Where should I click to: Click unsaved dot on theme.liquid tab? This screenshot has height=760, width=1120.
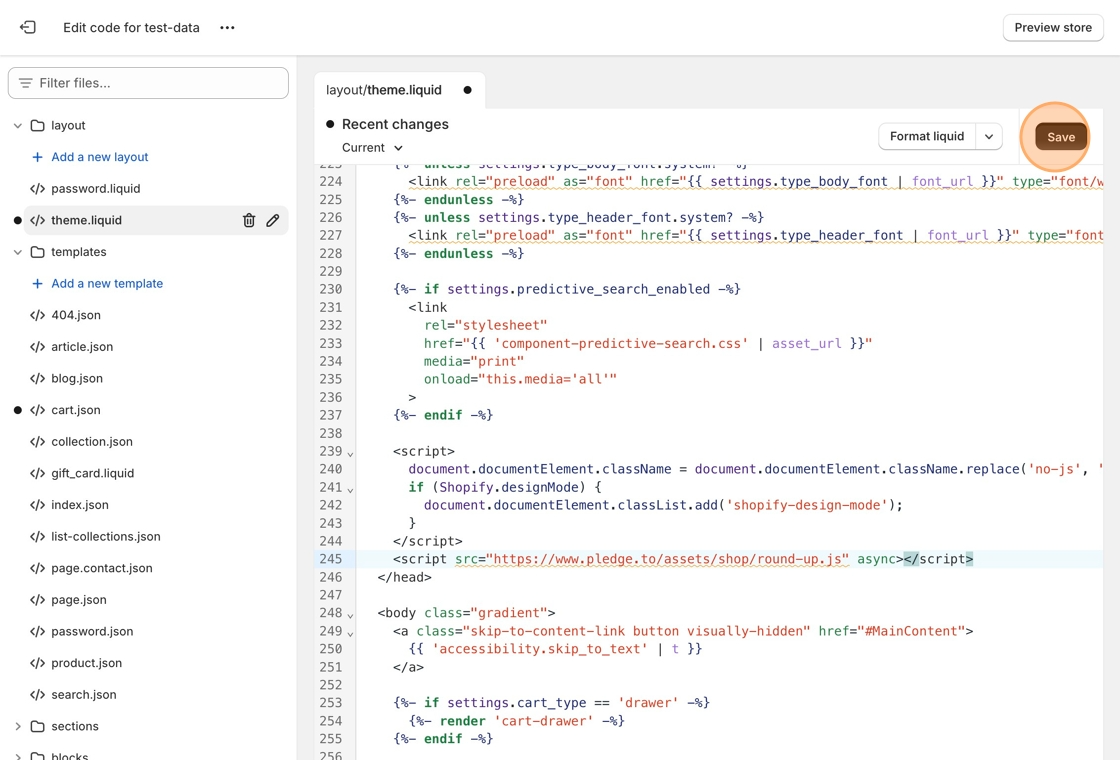pos(467,90)
